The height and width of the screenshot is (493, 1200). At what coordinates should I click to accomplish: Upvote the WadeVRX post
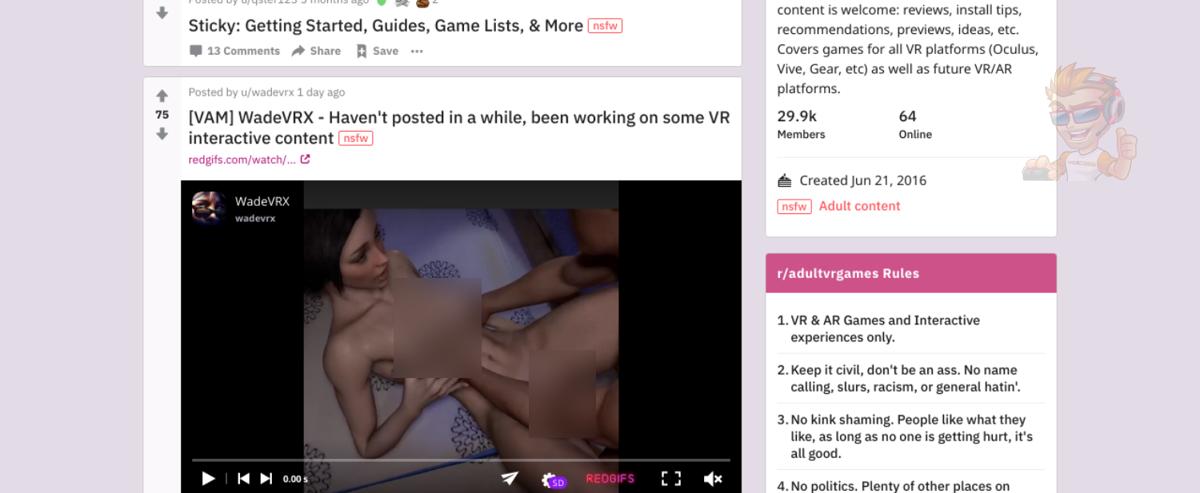[x=162, y=96]
